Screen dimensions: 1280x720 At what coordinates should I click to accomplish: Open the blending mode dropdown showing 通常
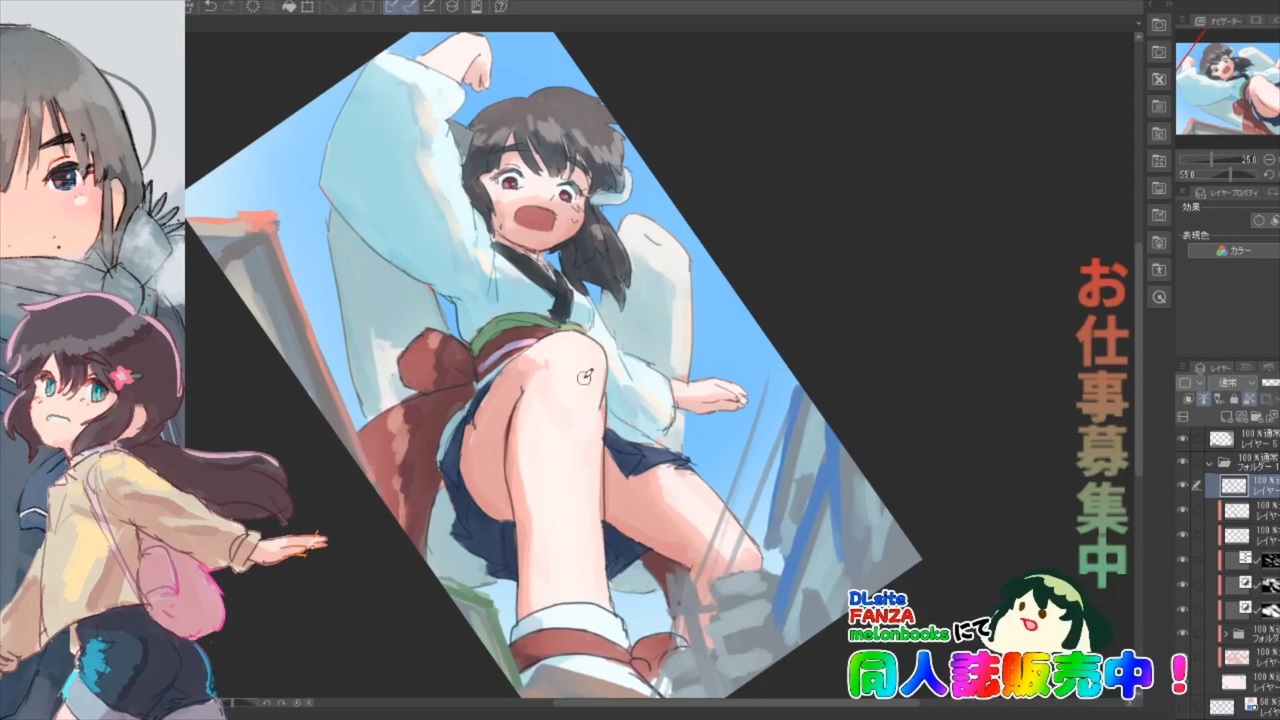[1232, 382]
